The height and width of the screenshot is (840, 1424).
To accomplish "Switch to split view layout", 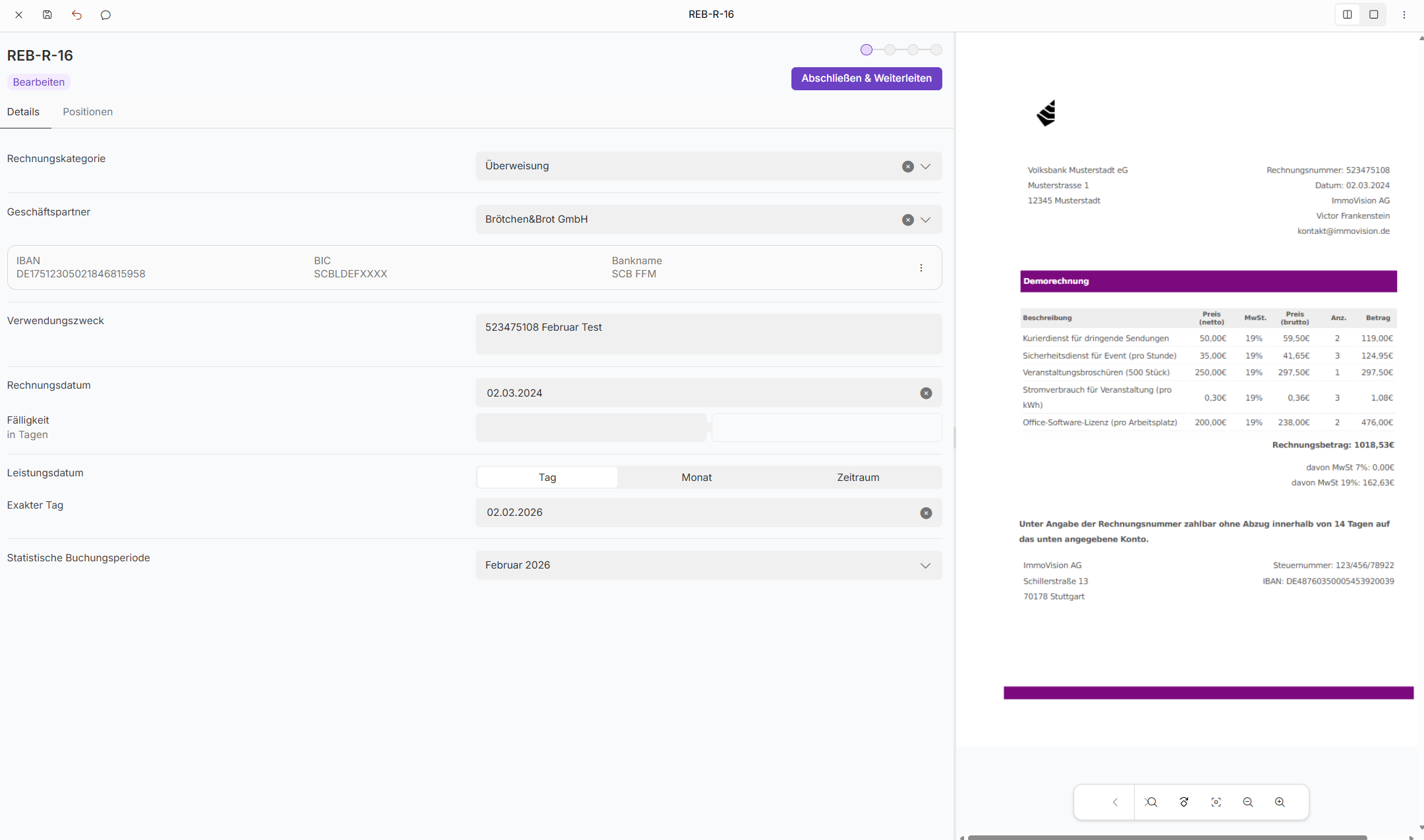I will point(1347,14).
